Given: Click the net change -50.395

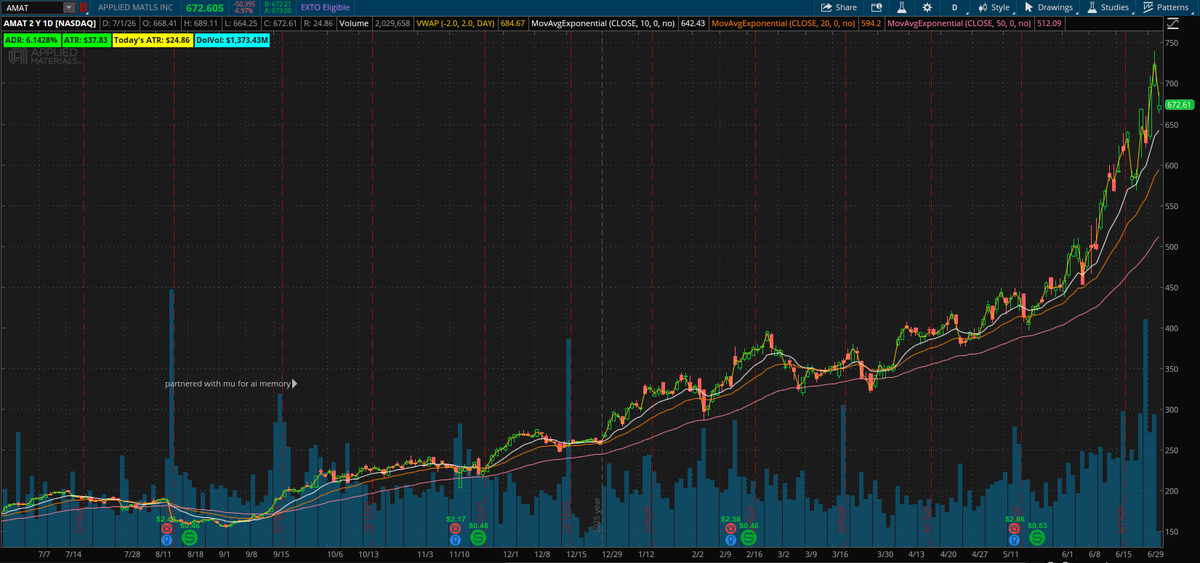Looking at the screenshot, I should tap(242, 4).
